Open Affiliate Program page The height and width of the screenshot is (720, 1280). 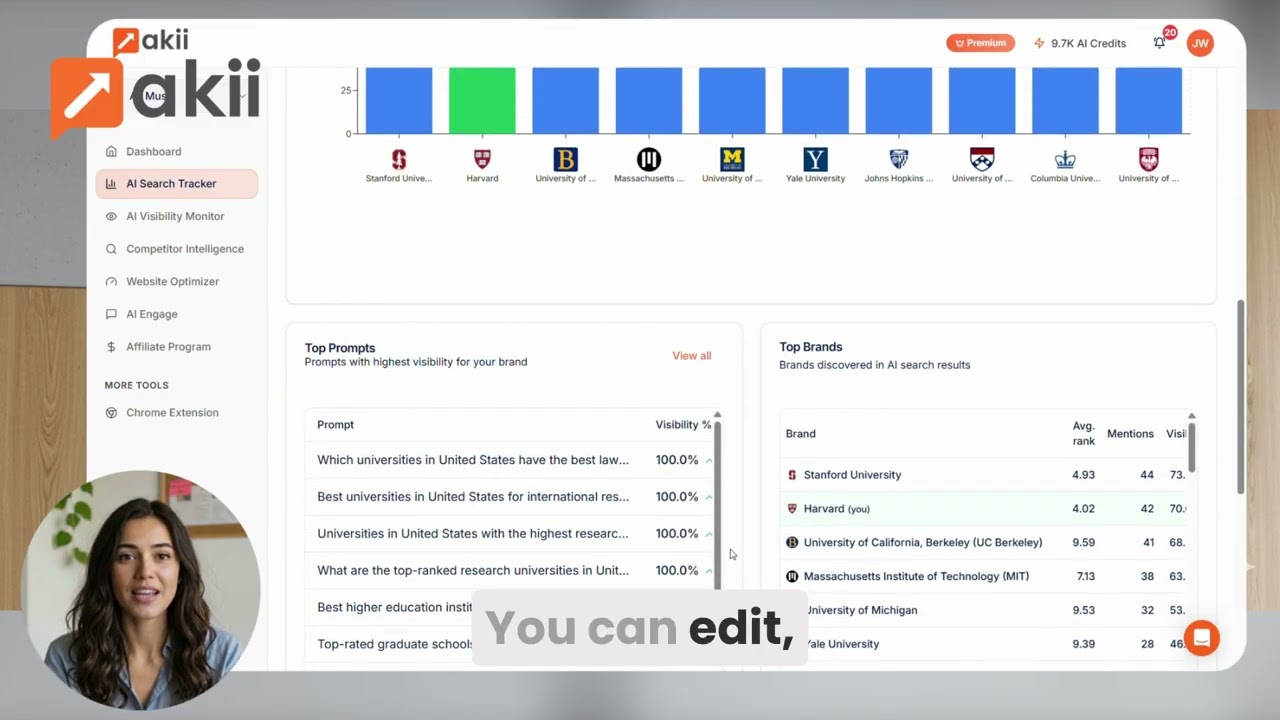coord(168,347)
